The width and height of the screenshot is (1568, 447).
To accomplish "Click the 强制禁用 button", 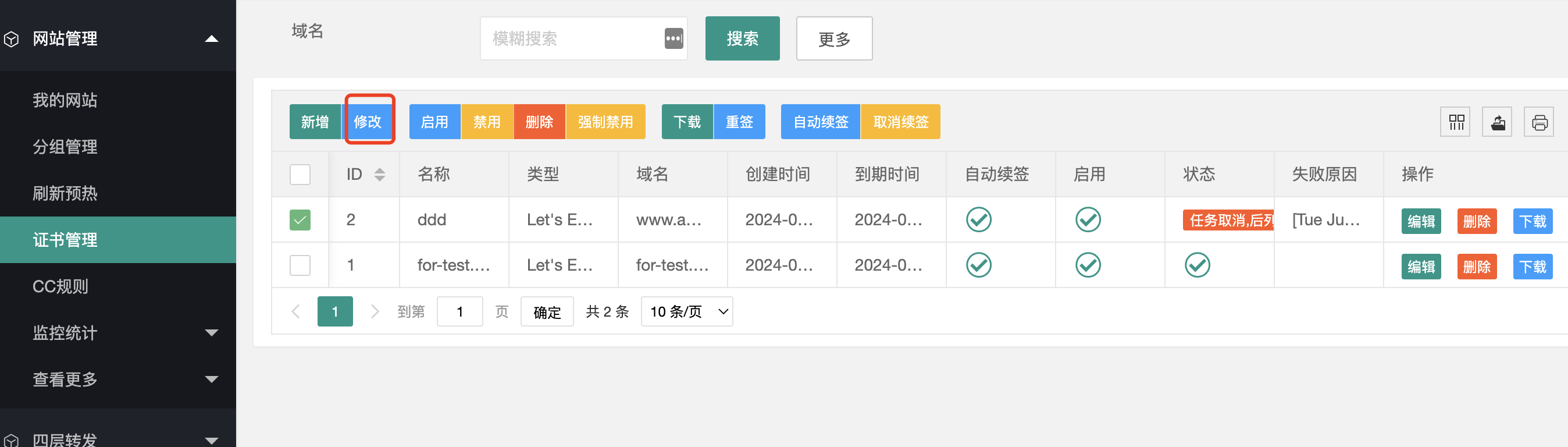I will point(605,122).
